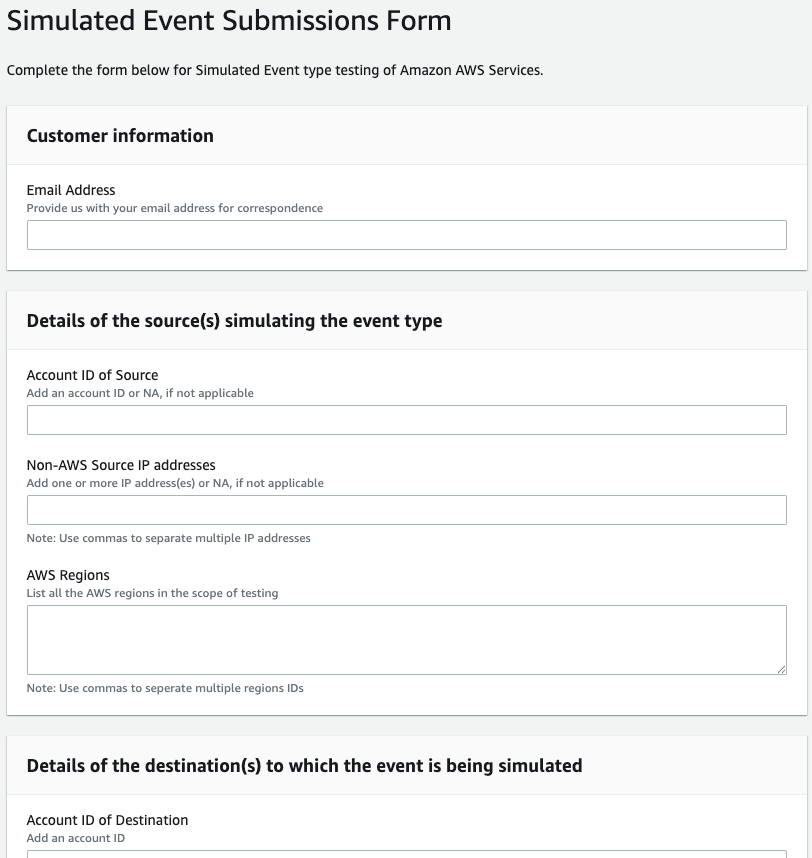Viewport: 812px width, 858px height.
Task: Click the source(s) simulating event type heading
Action: (234, 321)
